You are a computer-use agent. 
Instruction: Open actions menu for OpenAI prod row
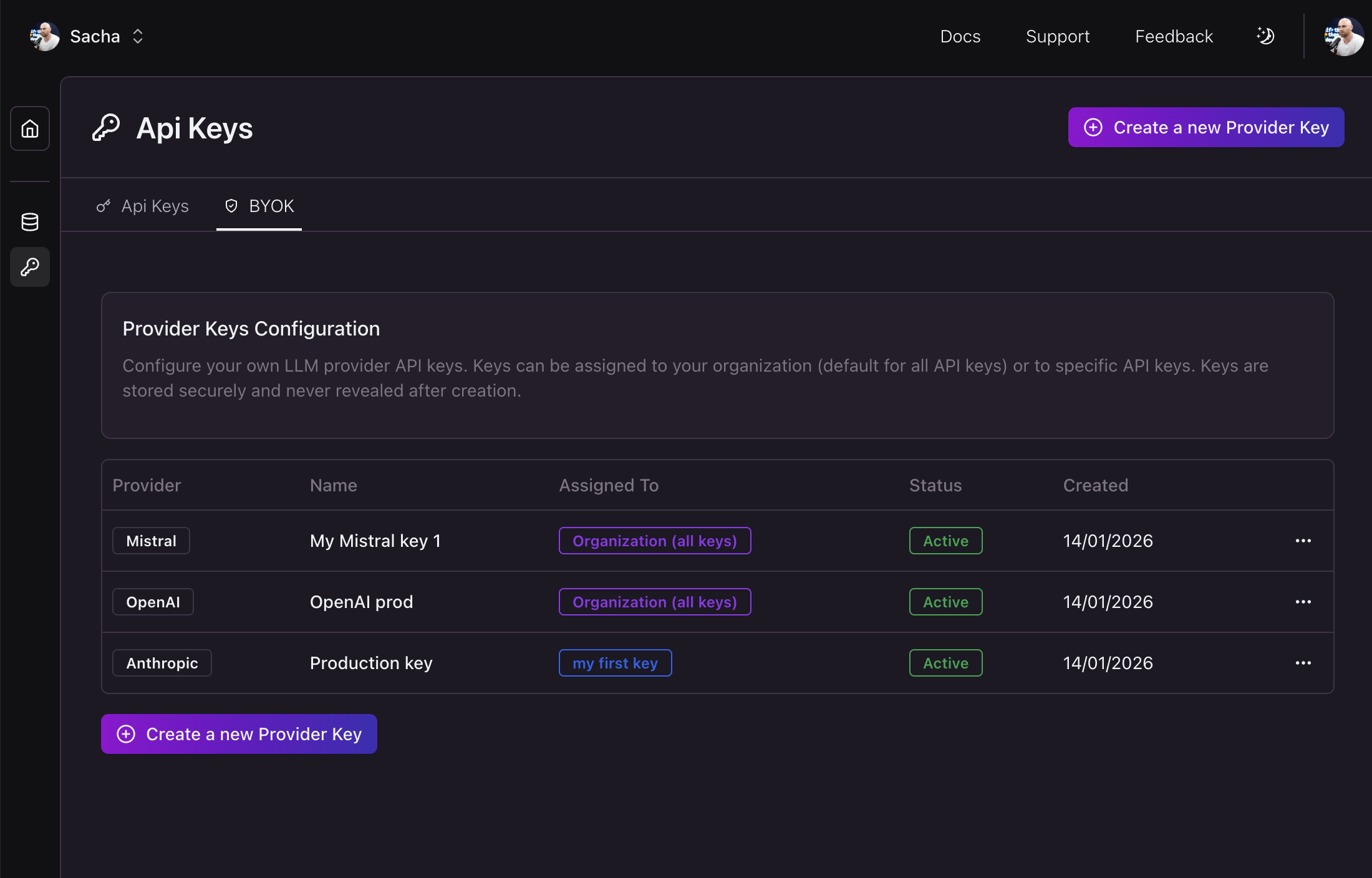point(1303,602)
